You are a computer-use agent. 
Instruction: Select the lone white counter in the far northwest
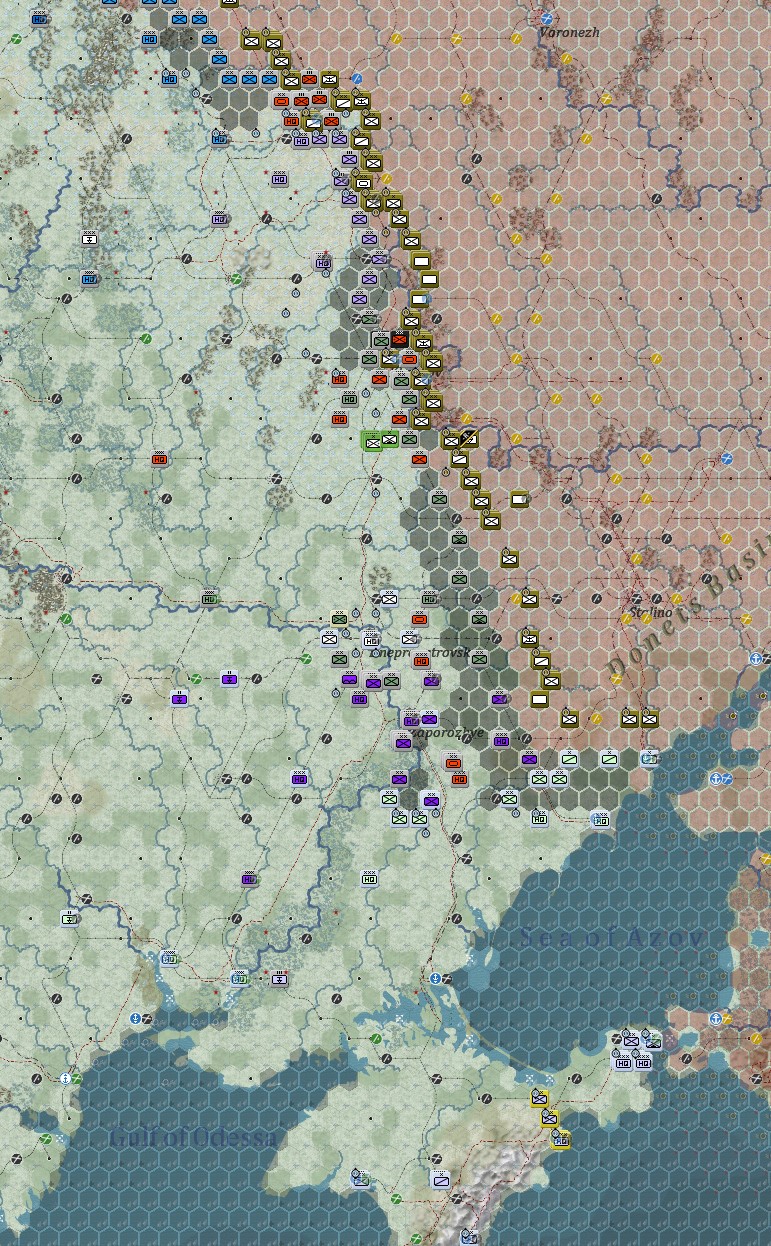pos(89,237)
